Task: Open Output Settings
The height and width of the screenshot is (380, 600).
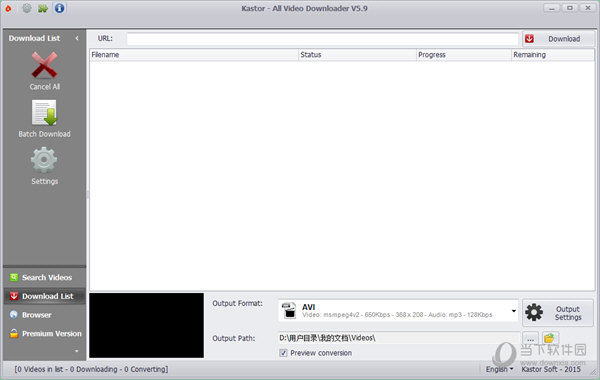Action: (558, 313)
